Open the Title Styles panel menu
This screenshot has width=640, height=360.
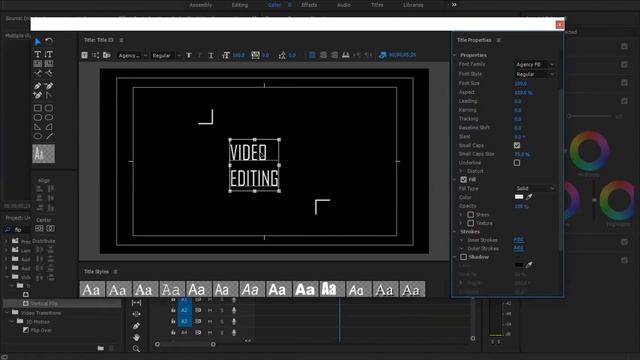[116, 271]
